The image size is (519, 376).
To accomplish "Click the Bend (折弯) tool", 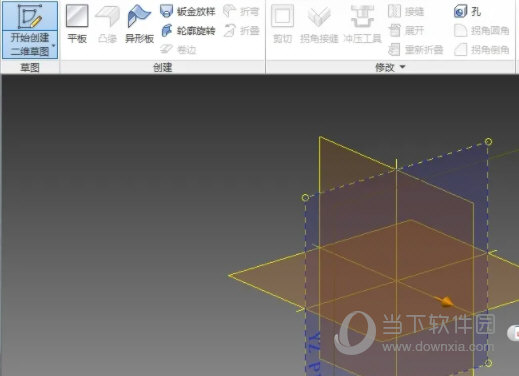I will coord(241,12).
